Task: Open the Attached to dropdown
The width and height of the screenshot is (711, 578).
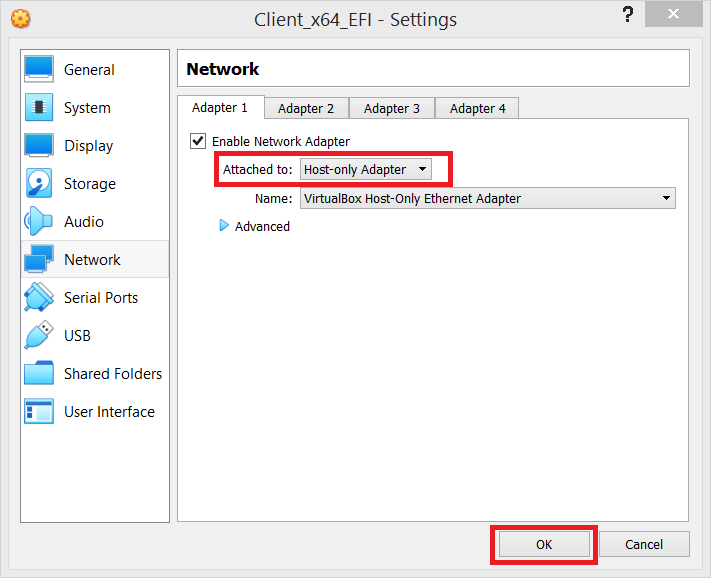Action: click(366, 170)
